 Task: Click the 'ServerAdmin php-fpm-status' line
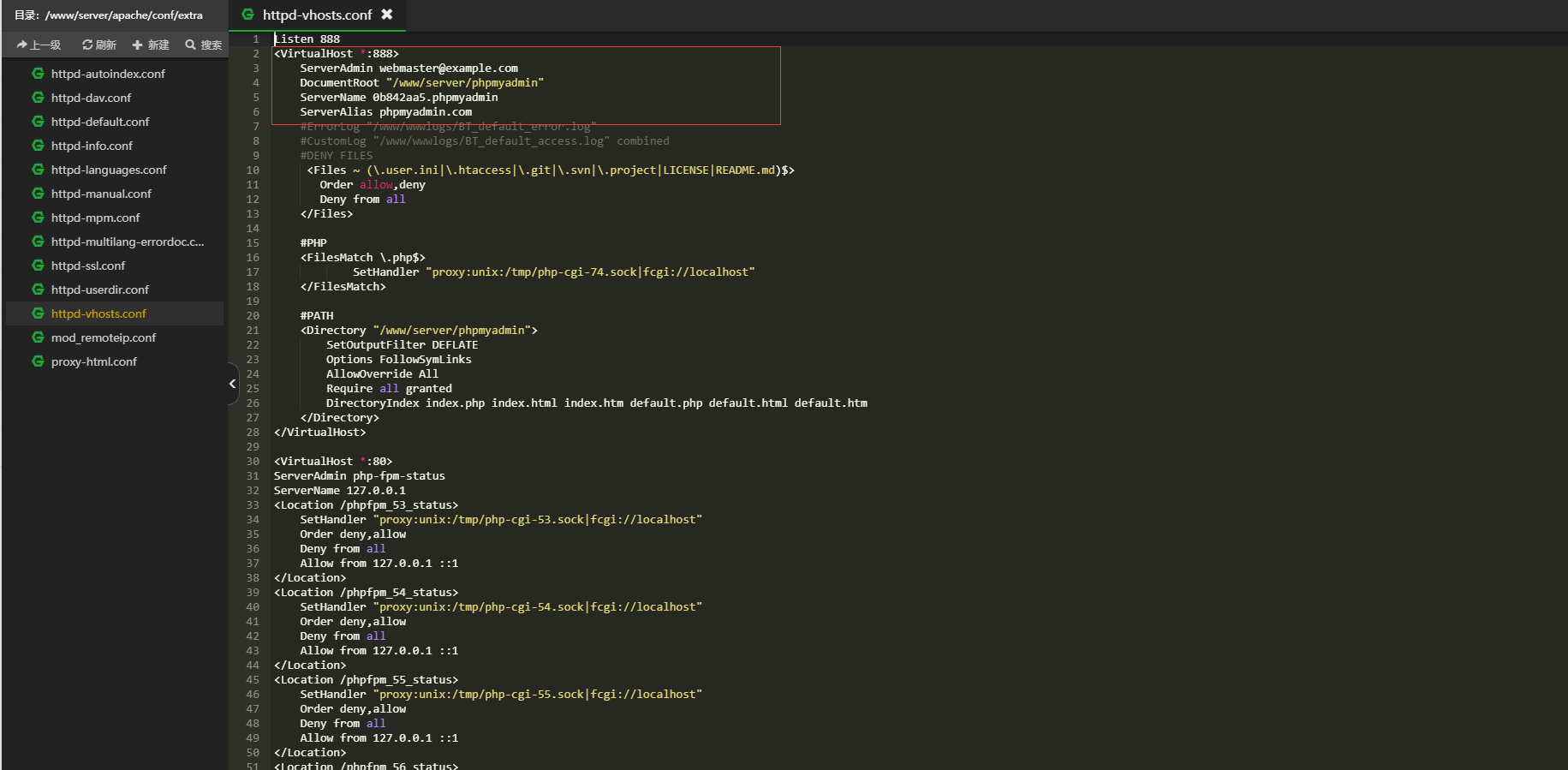(360, 476)
